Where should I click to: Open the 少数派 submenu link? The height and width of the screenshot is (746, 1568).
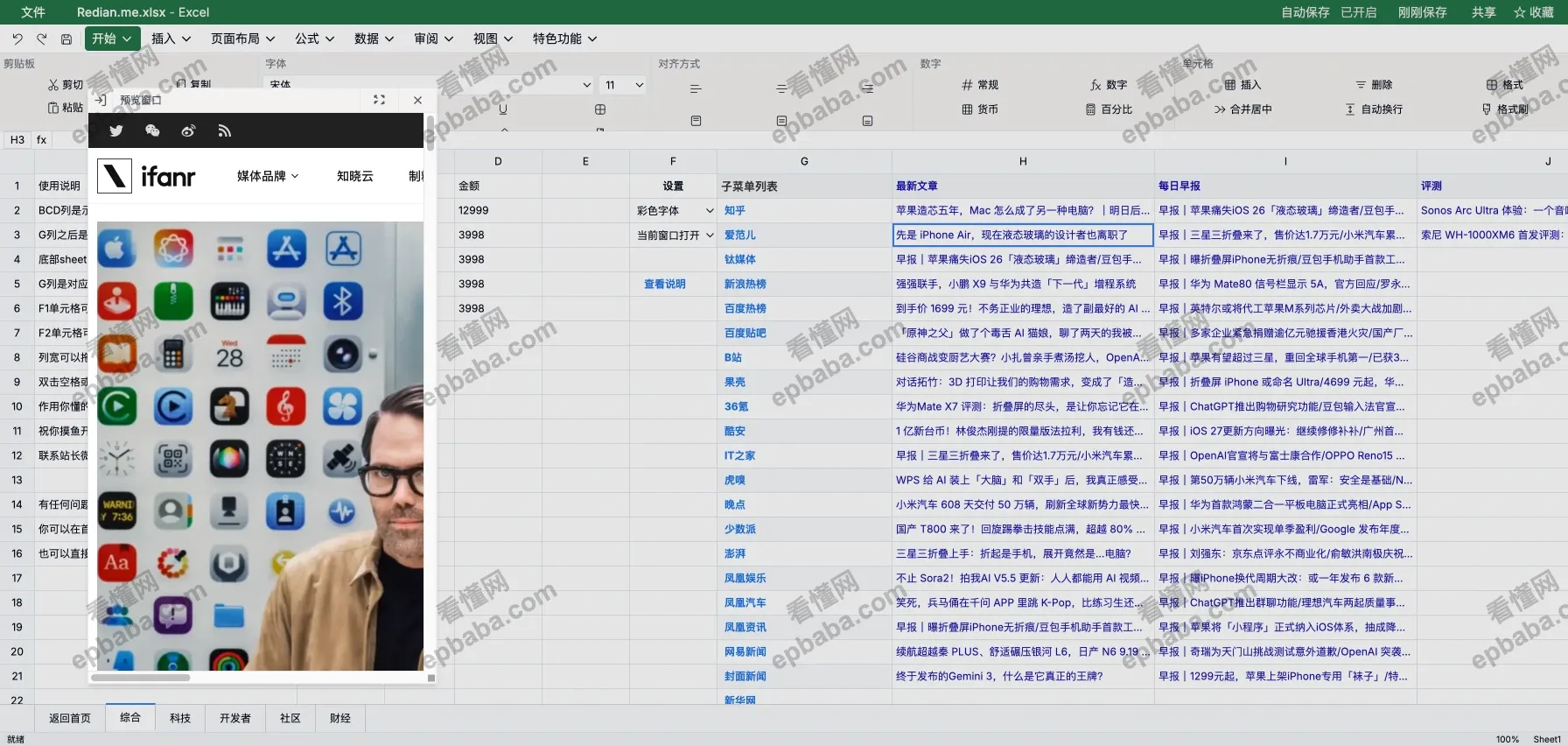click(x=740, y=529)
